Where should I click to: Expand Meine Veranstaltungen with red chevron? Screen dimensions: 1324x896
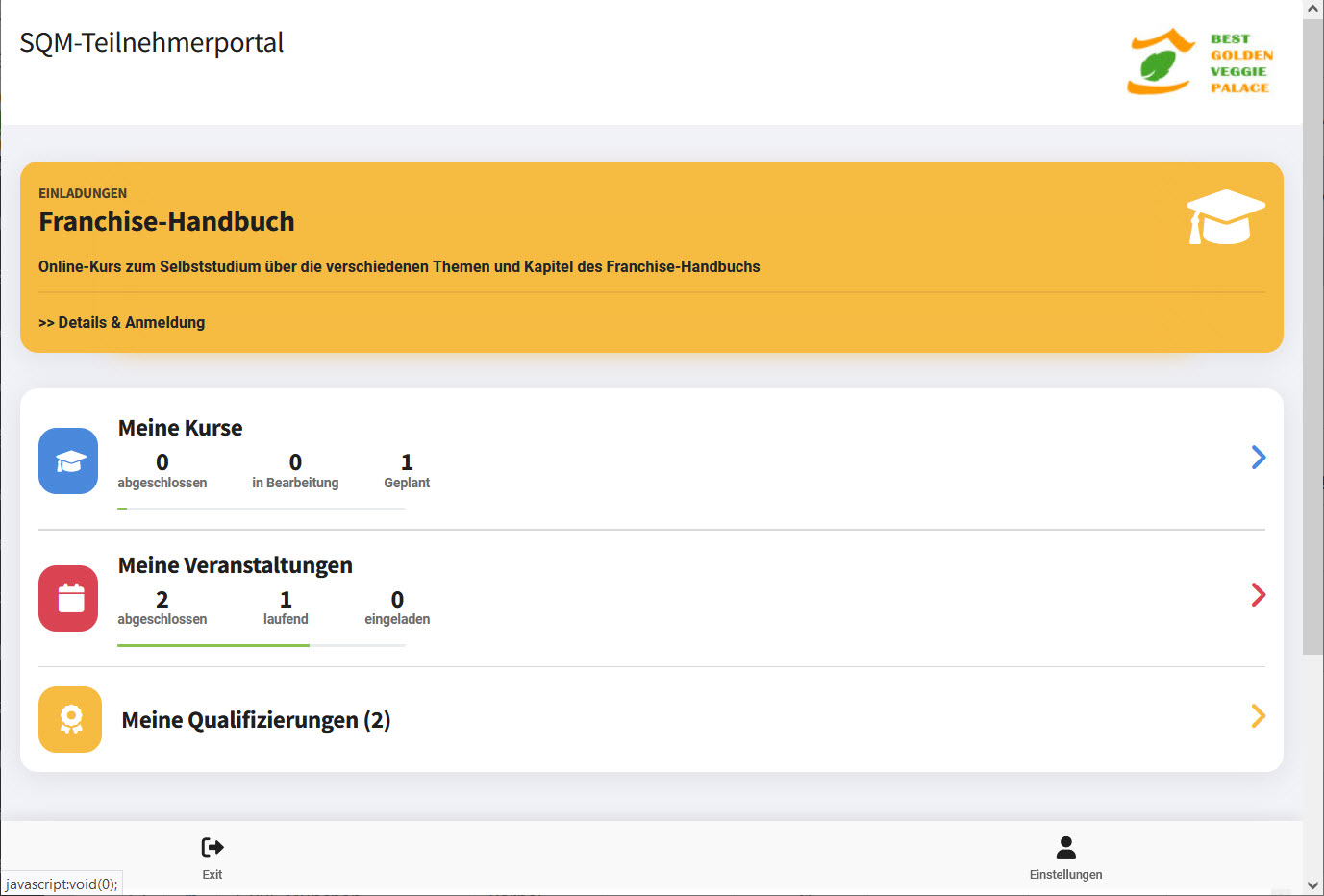coord(1258,595)
